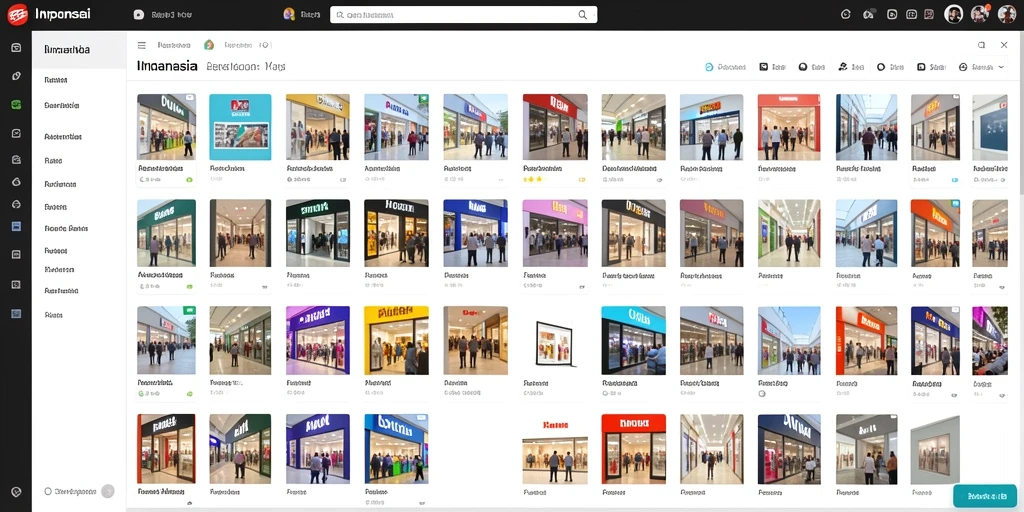Open the breadcrumb tab with the green house icon
Image resolution: width=1024 pixels, height=512 pixels.
click(237, 45)
